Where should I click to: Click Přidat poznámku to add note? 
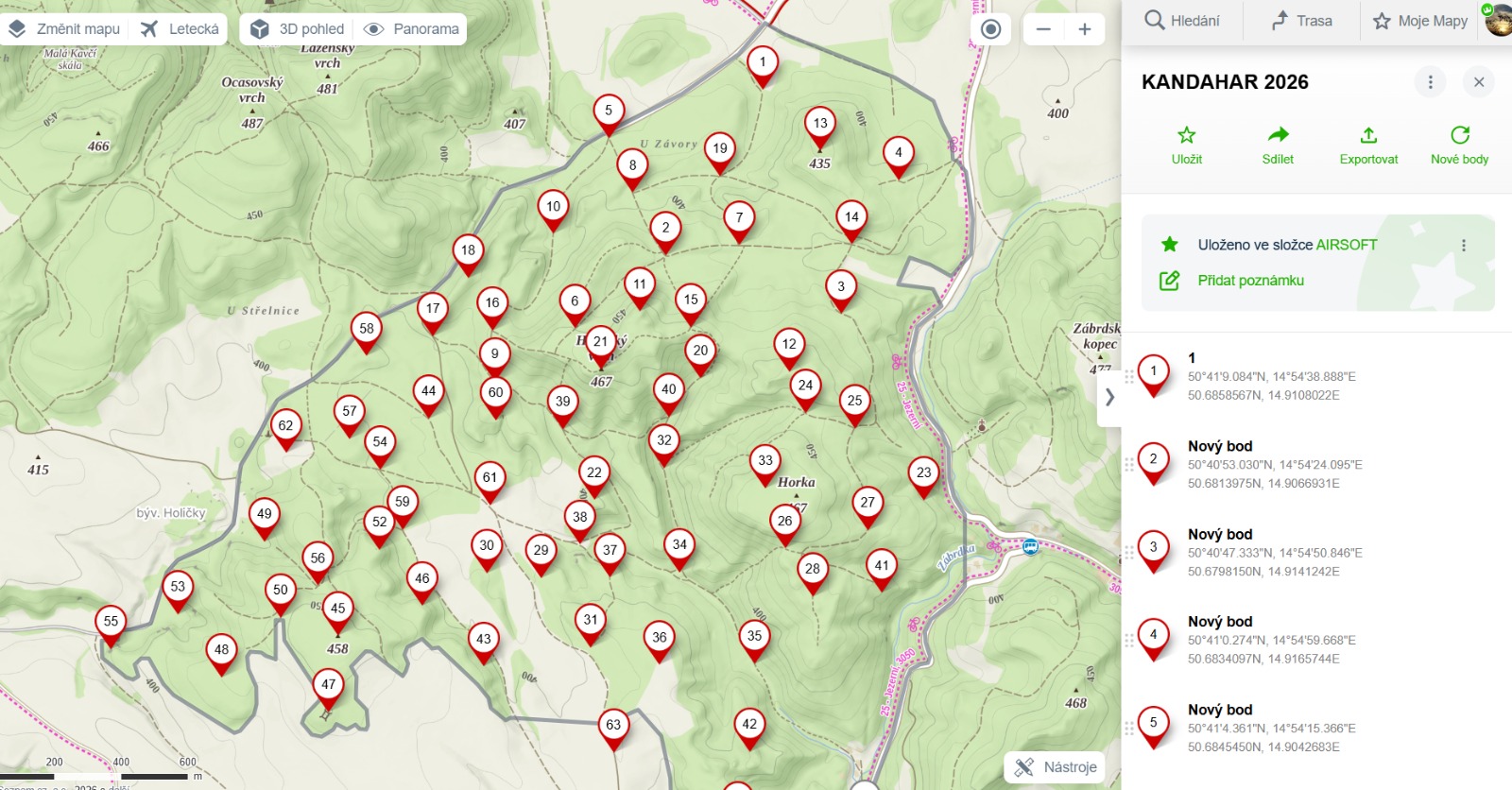1250,281
